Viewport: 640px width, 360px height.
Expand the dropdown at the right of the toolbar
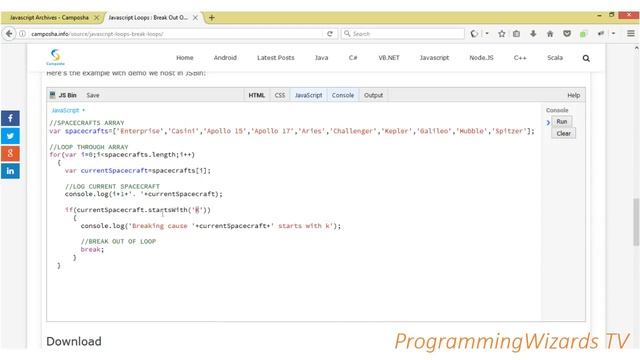click(613, 34)
